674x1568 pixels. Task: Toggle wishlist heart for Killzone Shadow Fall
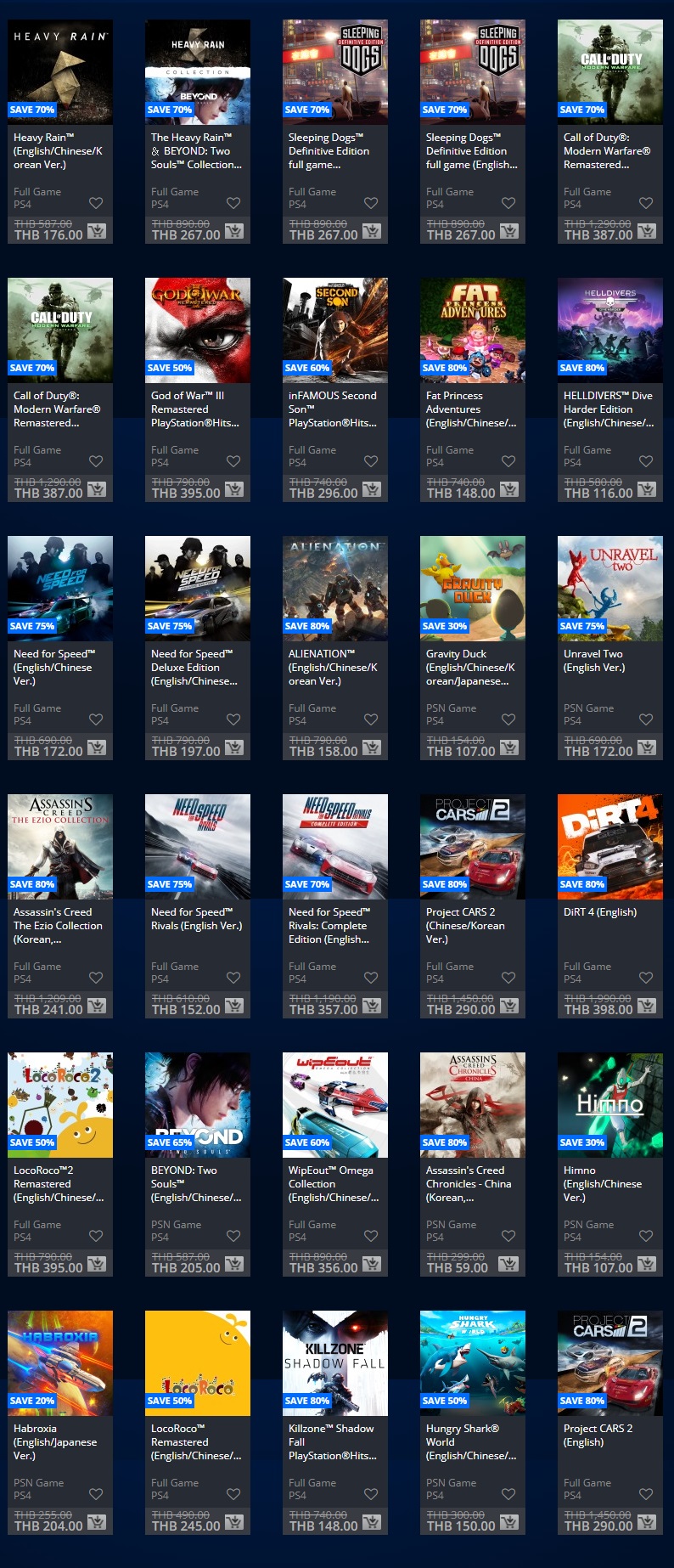[x=371, y=1494]
